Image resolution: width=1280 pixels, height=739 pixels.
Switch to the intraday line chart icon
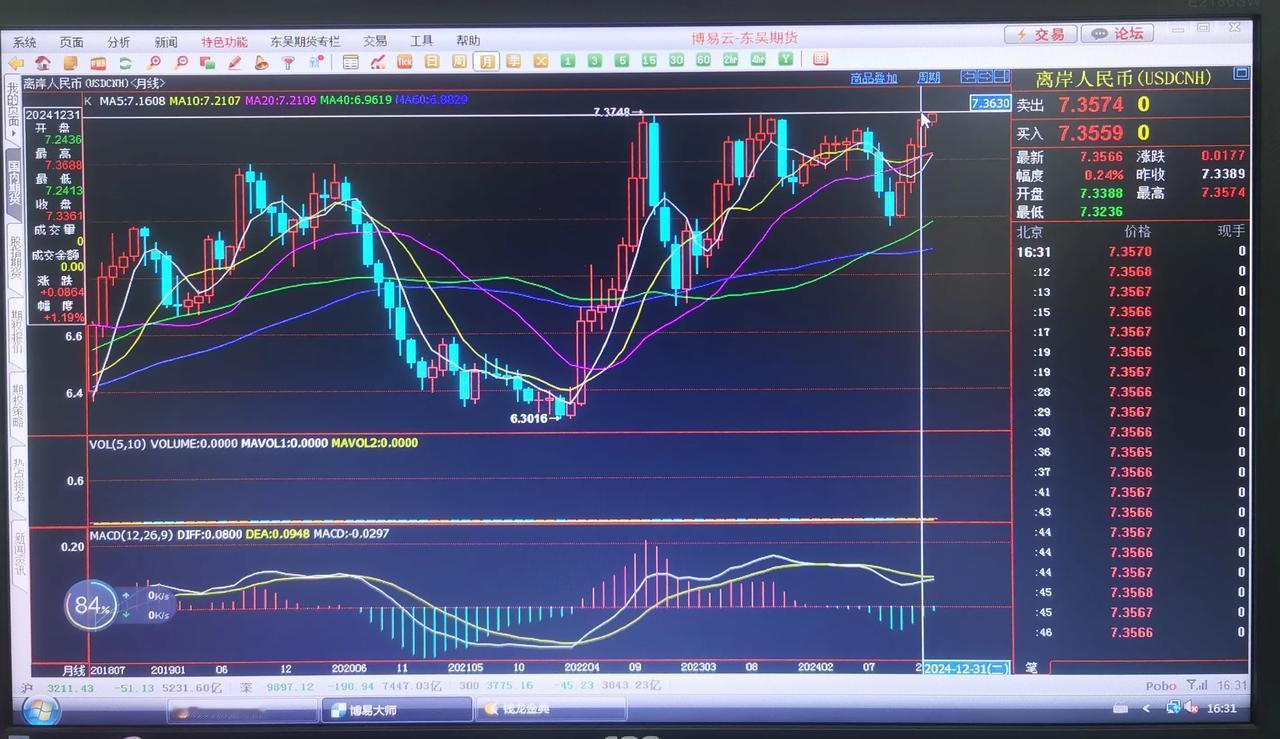click(378, 62)
